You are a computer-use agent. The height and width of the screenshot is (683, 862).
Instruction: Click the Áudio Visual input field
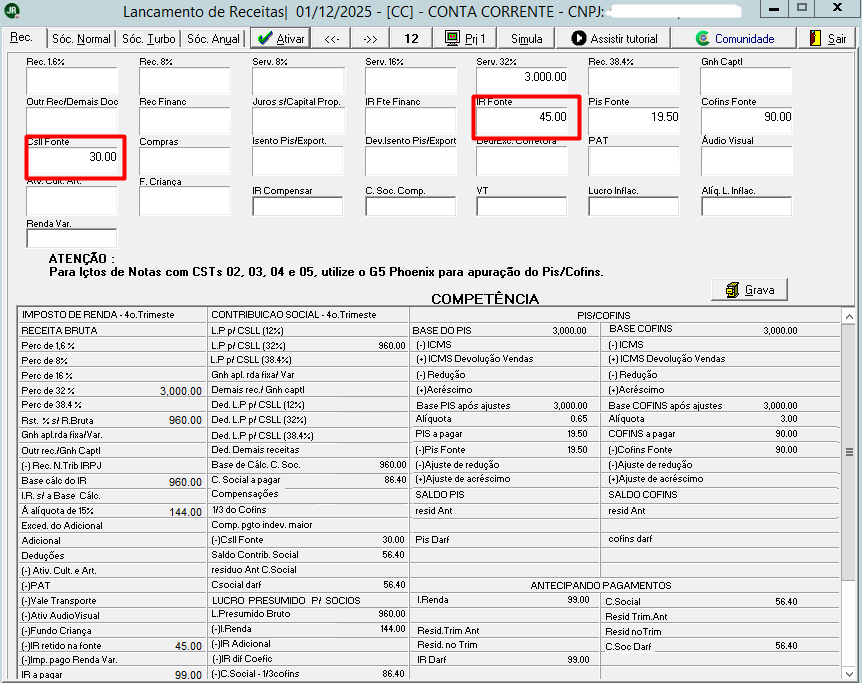coord(747,161)
